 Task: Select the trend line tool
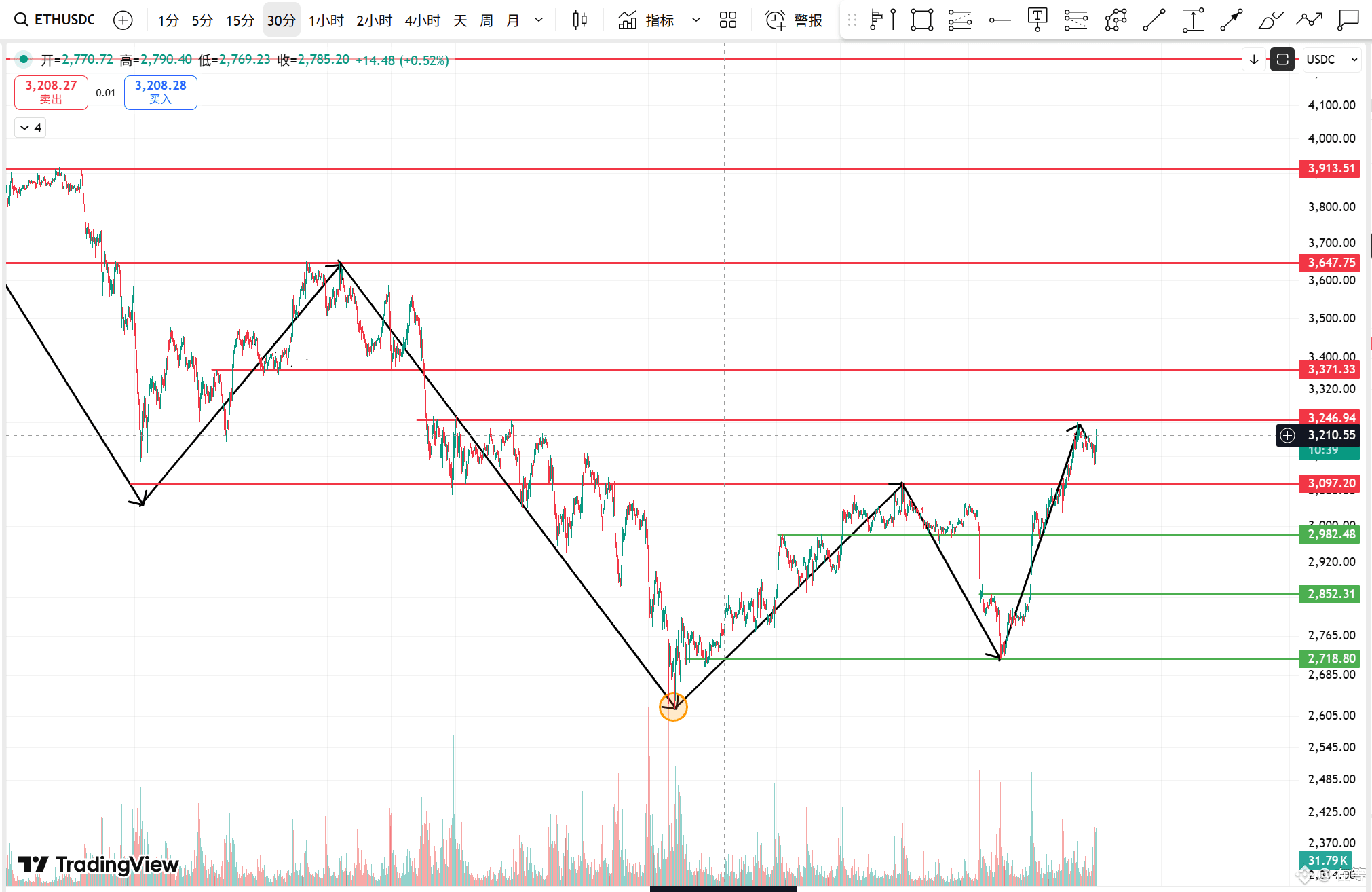pos(1154,20)
